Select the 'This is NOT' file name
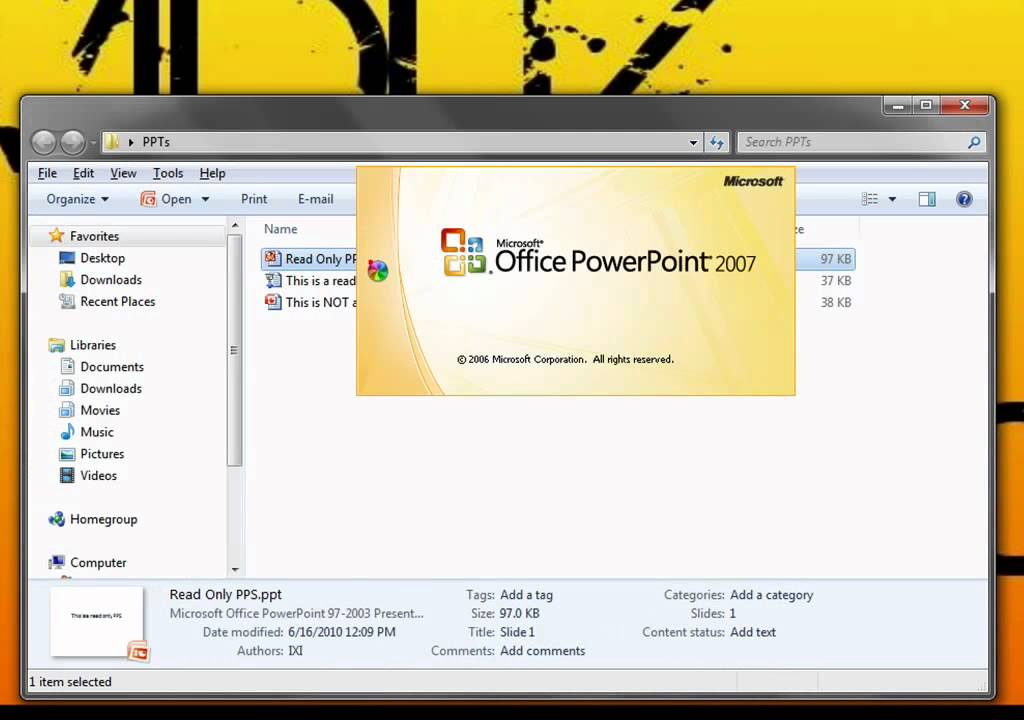The width and height of the screenshot is (1024, 720). click(321, 302)
